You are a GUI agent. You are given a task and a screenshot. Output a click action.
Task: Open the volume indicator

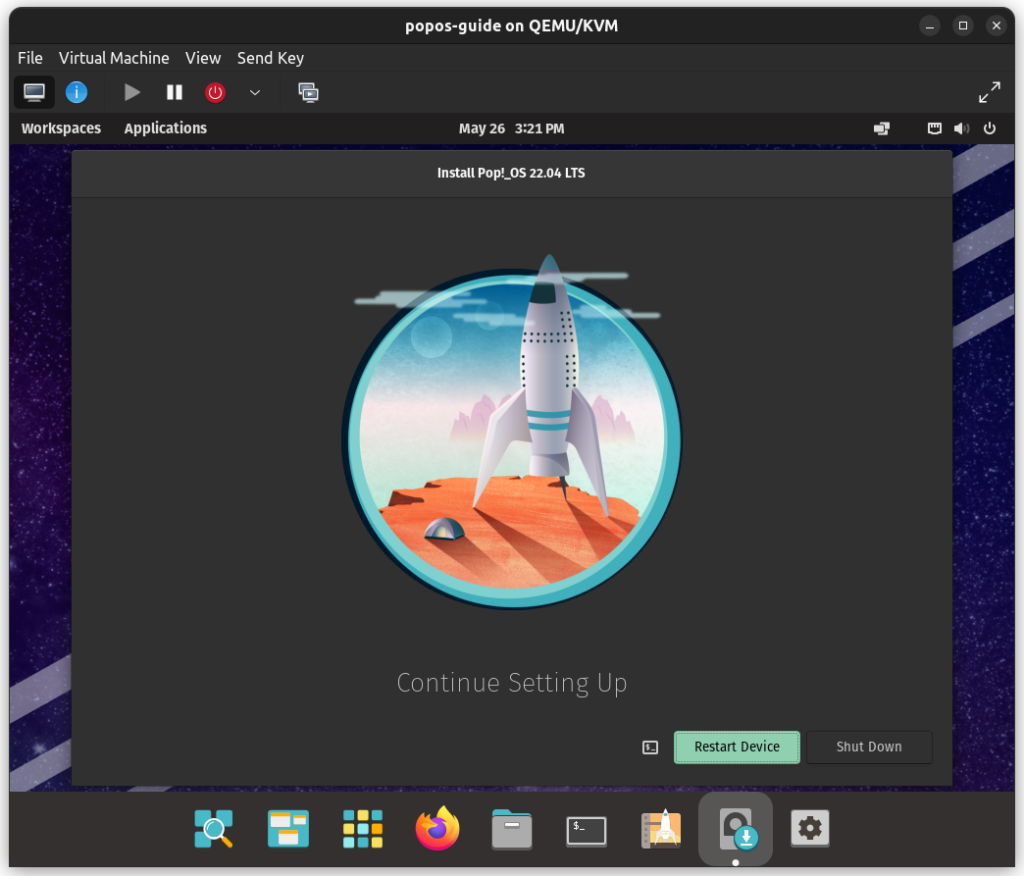point(961,129)
